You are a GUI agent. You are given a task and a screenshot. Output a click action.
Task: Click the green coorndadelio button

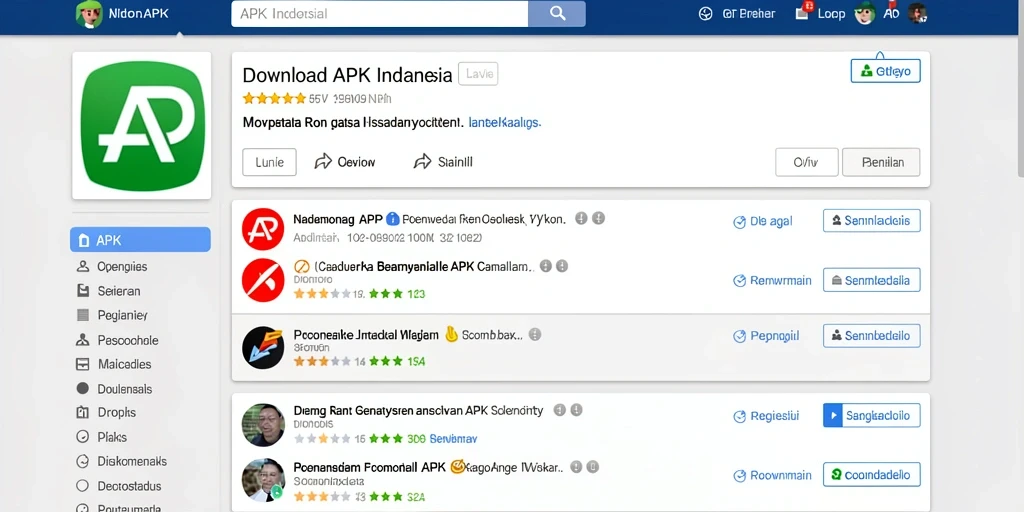tap(871, 475)
